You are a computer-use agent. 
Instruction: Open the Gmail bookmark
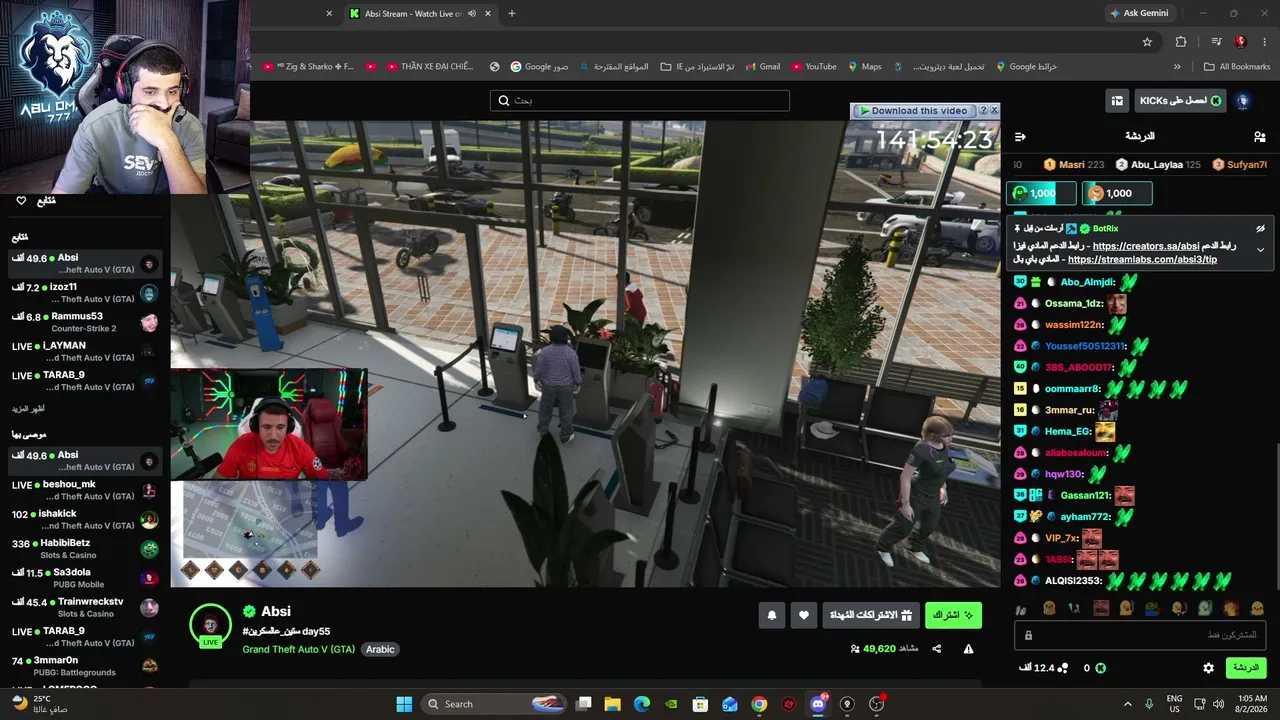tap(762, 67)
